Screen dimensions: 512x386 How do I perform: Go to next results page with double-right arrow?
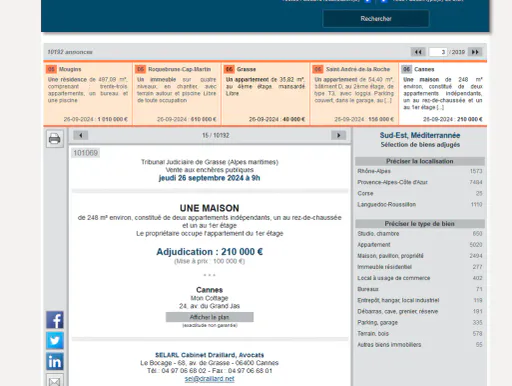tap(475, 52)
